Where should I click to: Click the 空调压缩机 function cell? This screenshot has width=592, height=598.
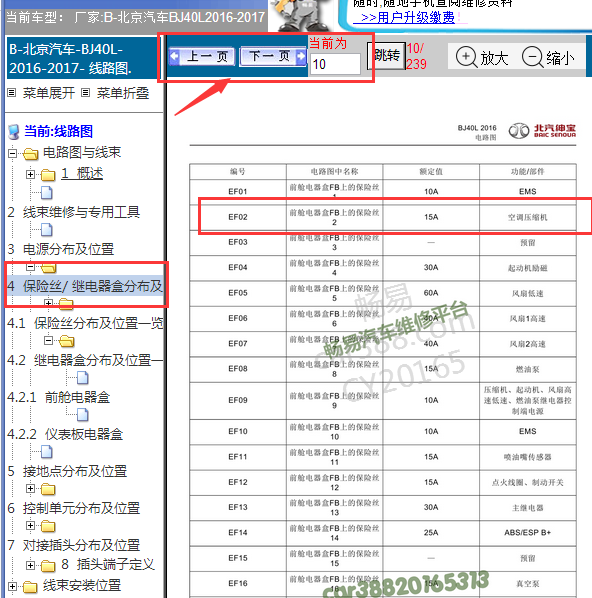click(x=528, y=217)
